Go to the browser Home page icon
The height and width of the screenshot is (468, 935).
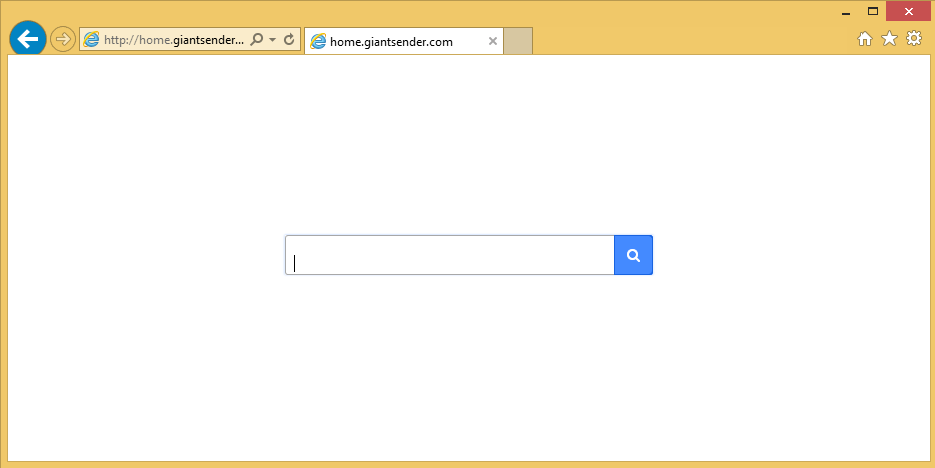point(865,39)
